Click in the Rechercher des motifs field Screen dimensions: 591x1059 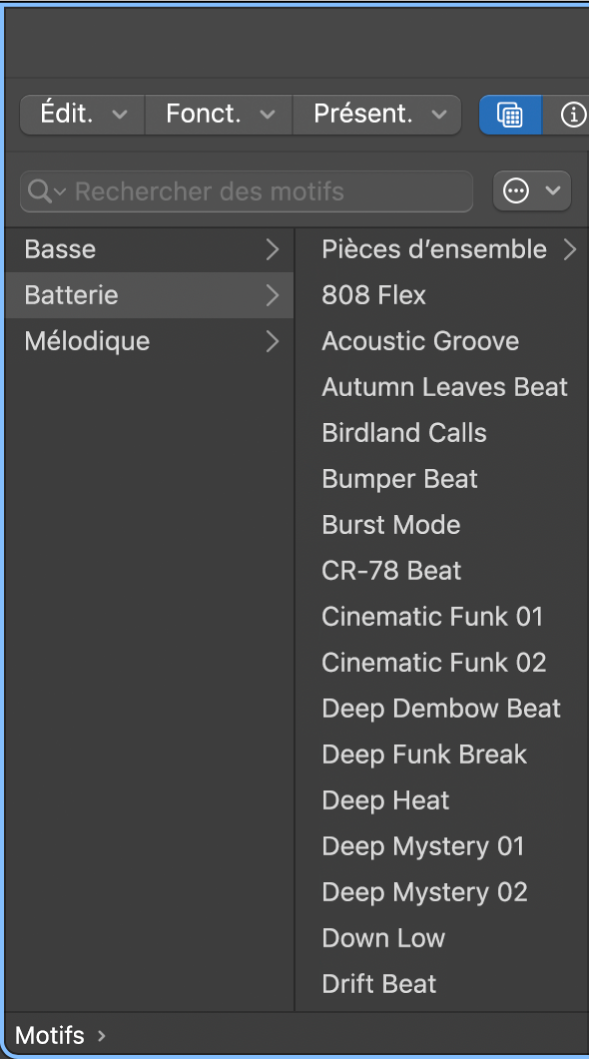(247, 192)
